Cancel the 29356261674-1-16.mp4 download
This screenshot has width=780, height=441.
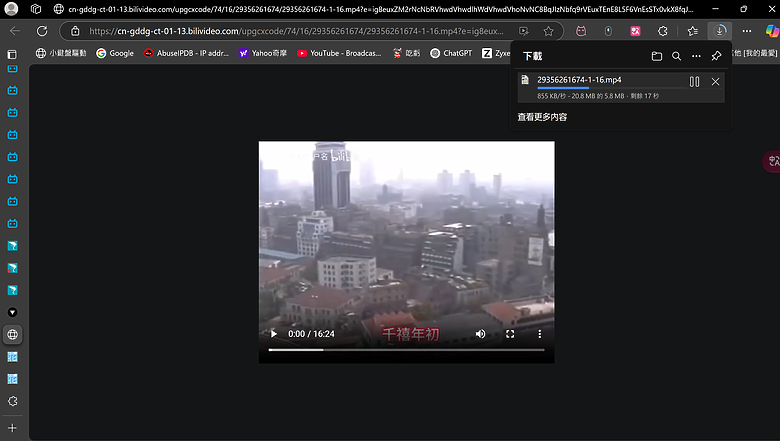[x=715, y=82]
